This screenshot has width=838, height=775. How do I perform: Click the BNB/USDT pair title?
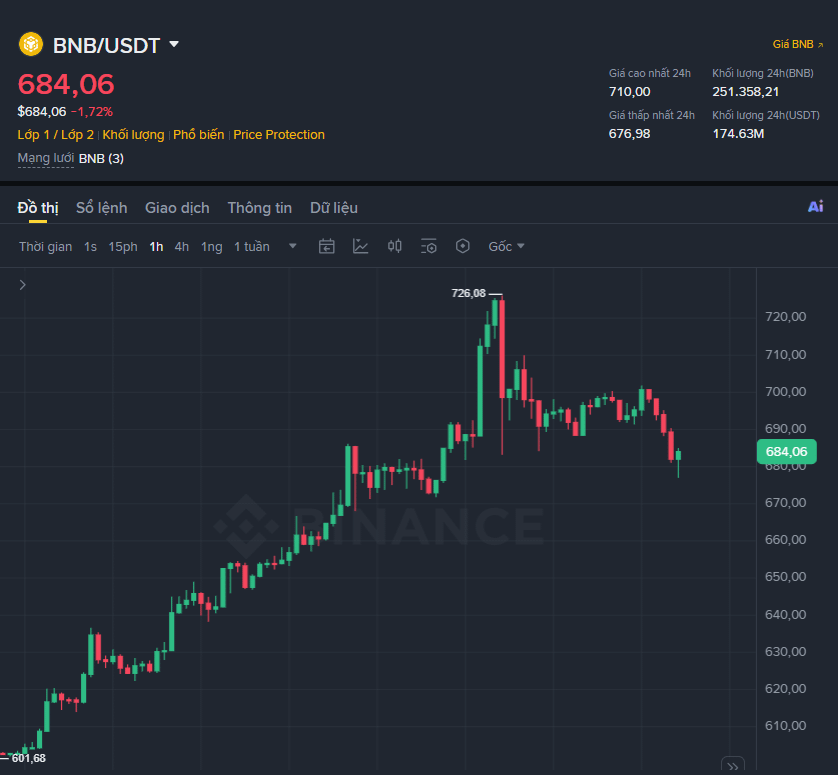pyautogui.click(x=106, y=45)
